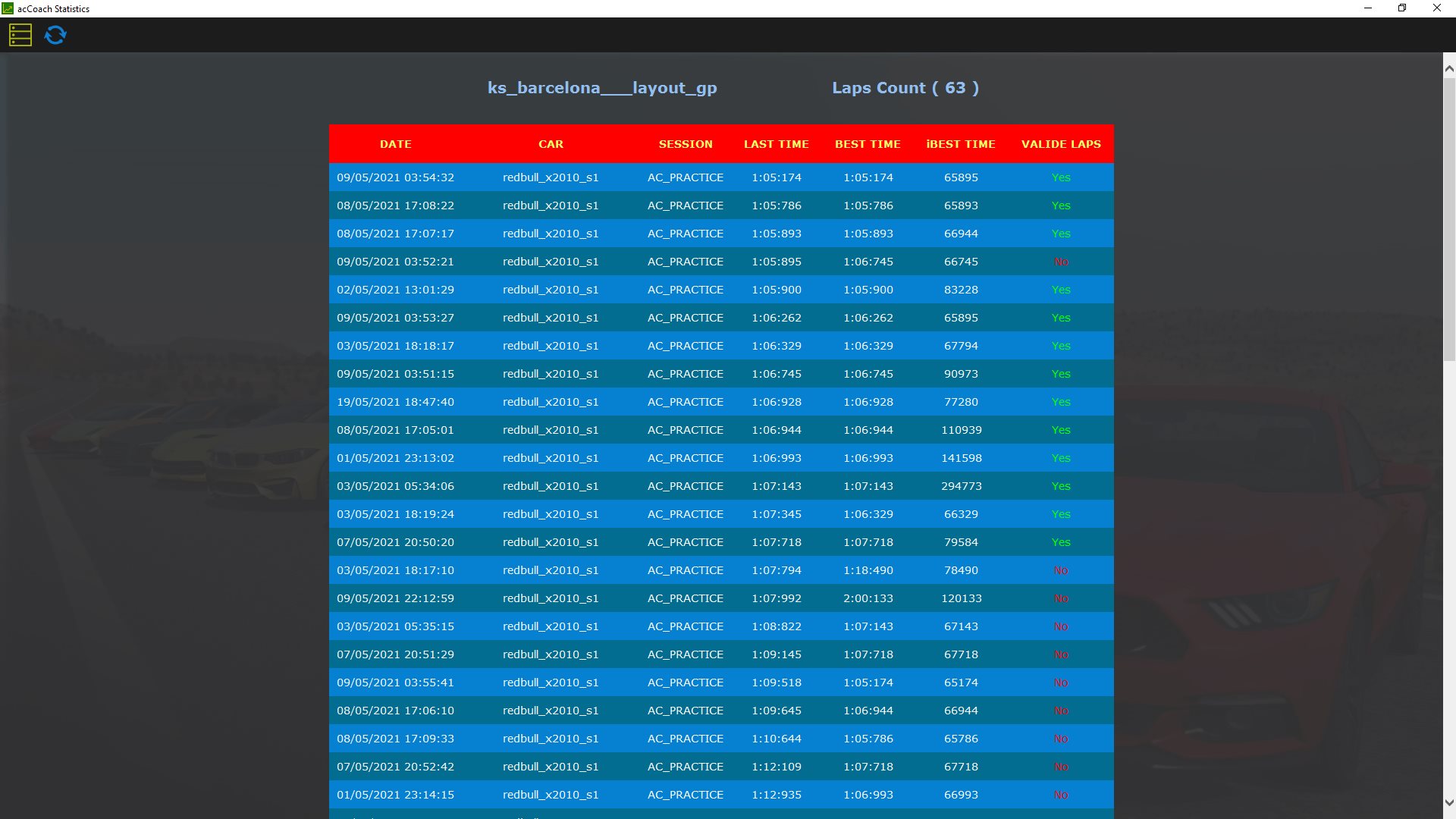Select row dated 19/05/2021 18:47:40

[721, 402]
